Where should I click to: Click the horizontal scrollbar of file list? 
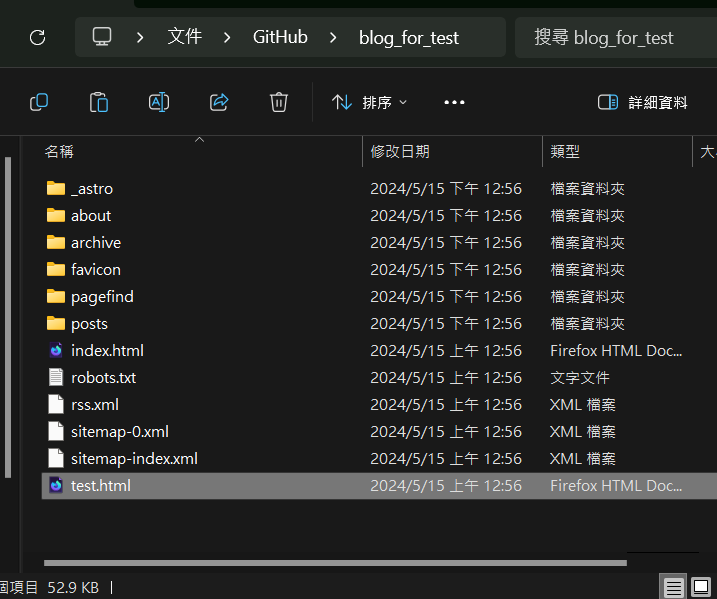335,563
